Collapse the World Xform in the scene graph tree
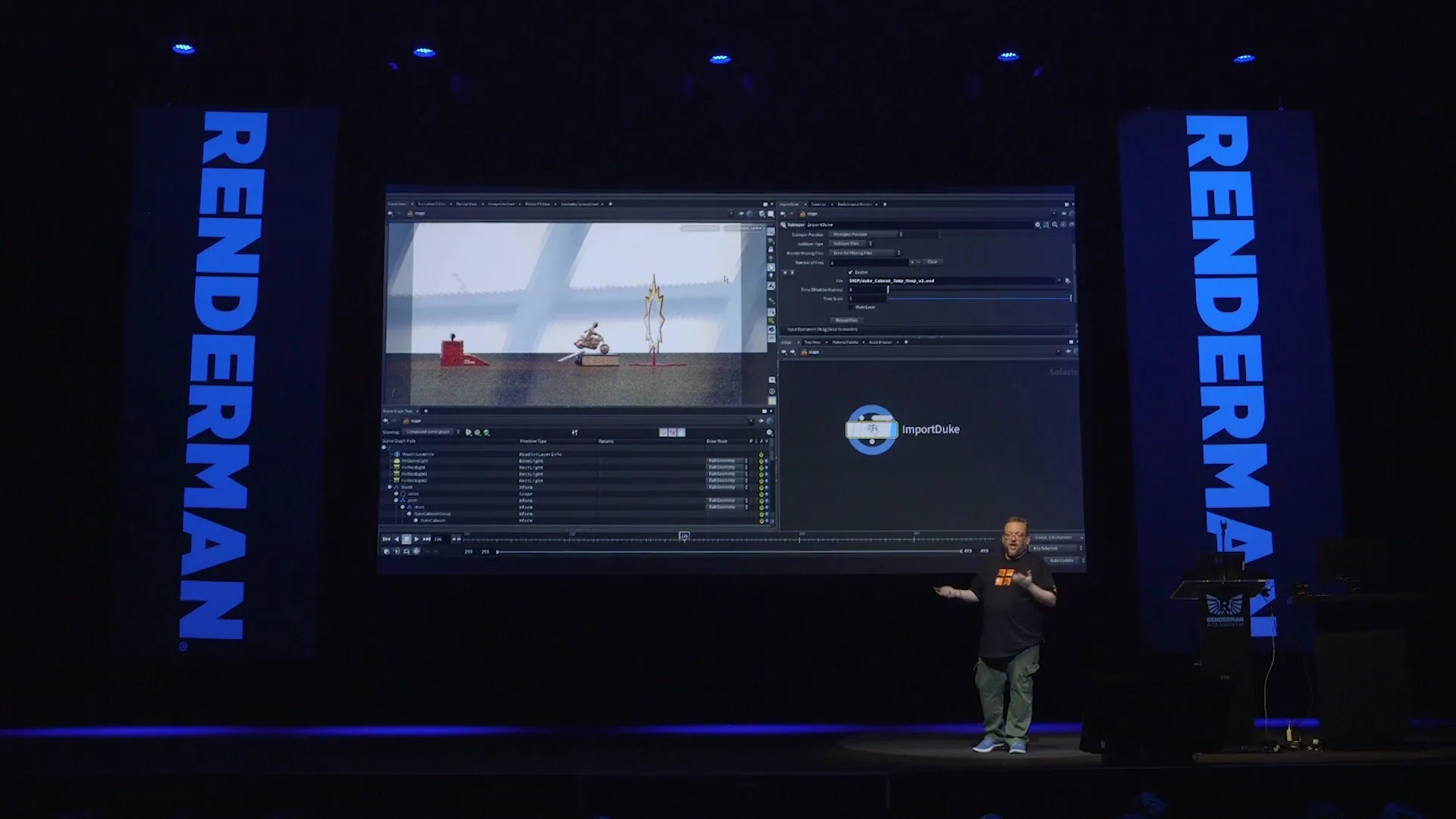This screenshot has height=819, width=1456. tap(389, 487)
